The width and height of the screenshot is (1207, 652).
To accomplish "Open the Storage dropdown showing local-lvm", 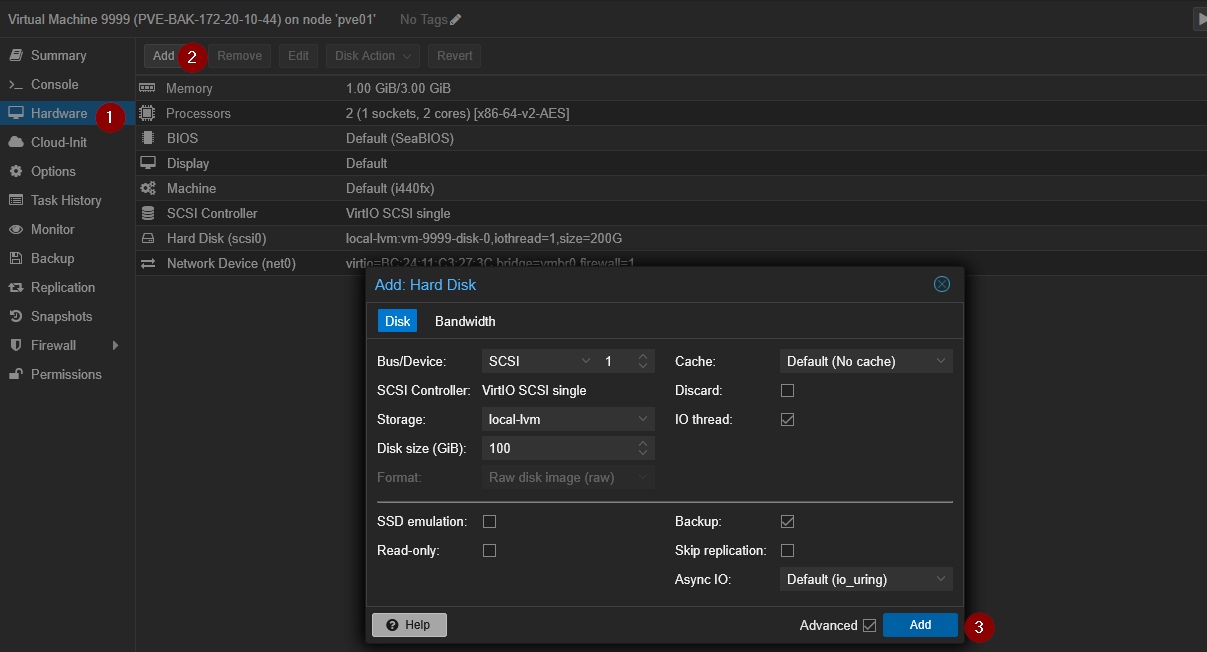I will (567, 420).
